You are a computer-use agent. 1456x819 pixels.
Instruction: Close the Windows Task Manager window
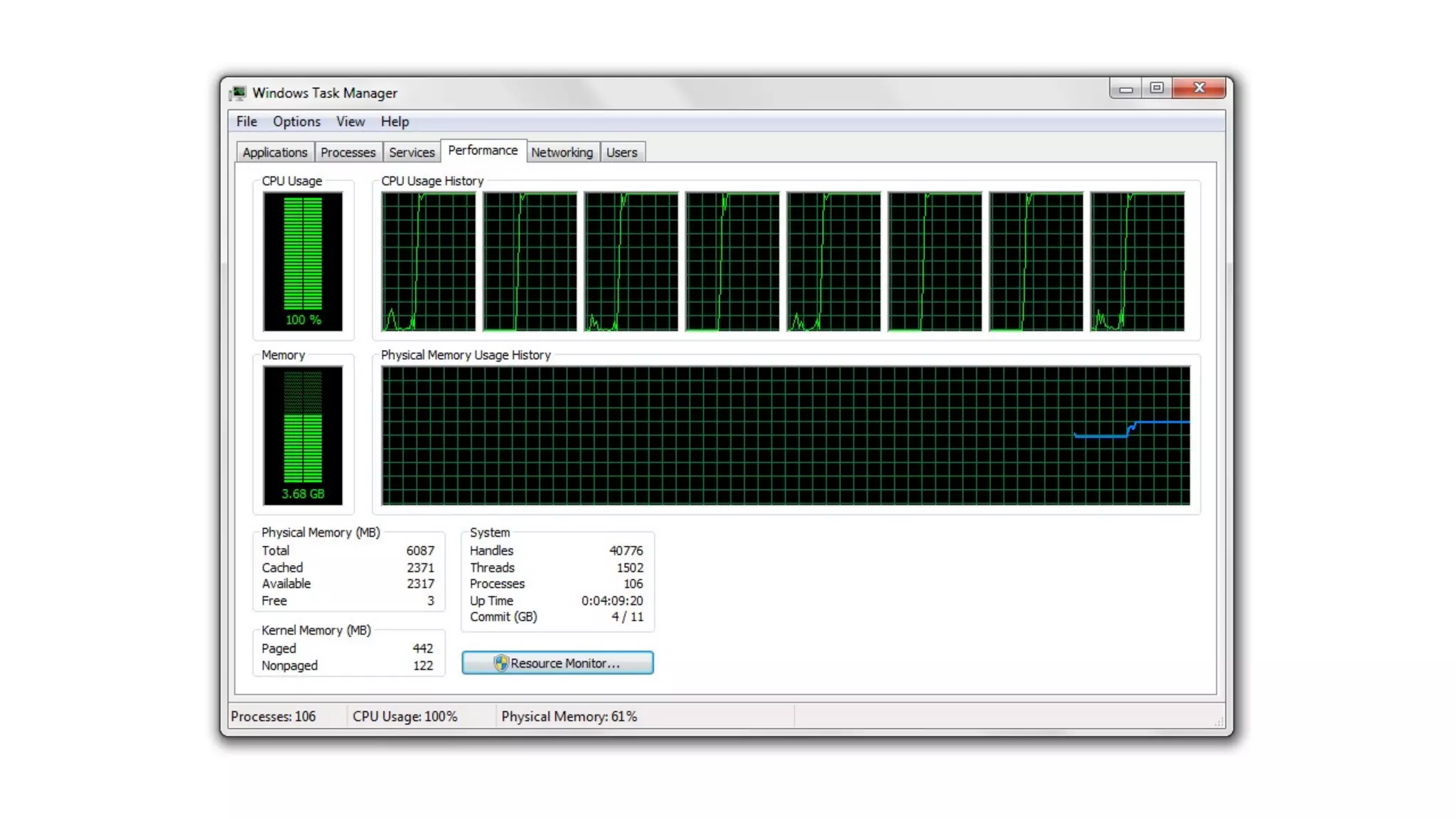pos(1199,88)
